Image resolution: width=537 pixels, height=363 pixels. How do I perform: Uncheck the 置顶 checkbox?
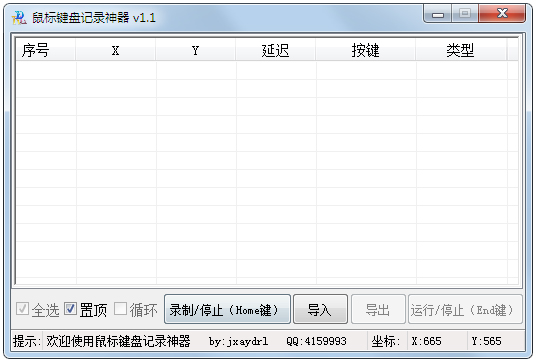point(86,310)
